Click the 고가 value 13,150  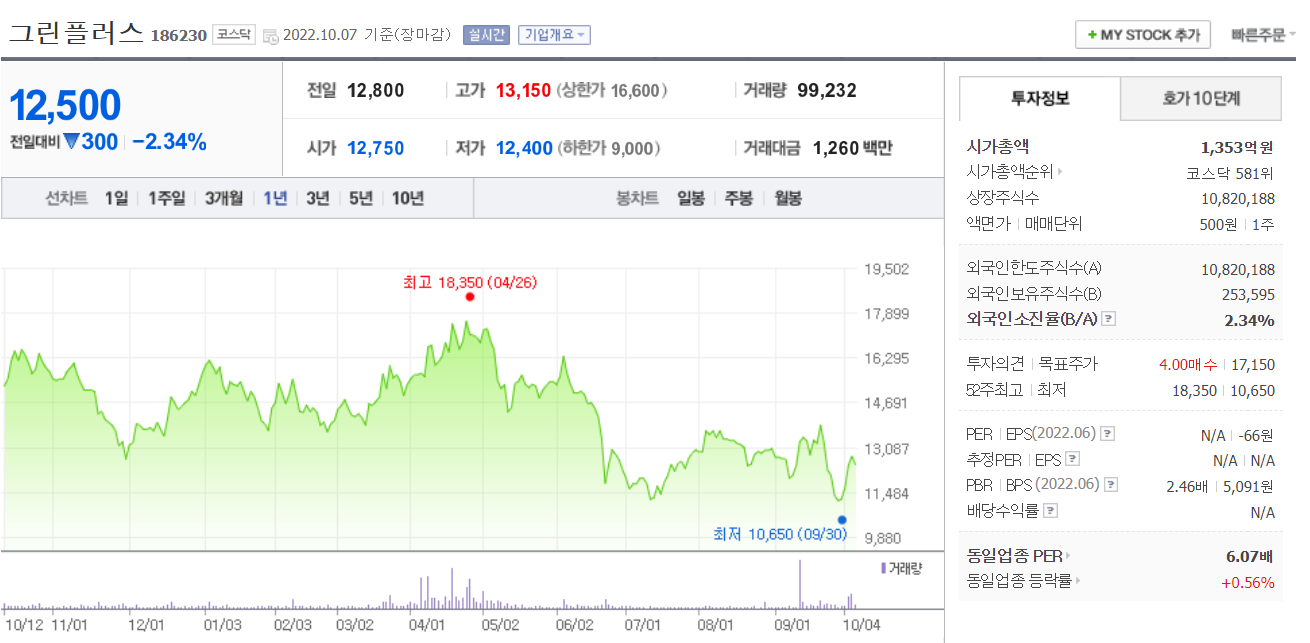(523, 91)
